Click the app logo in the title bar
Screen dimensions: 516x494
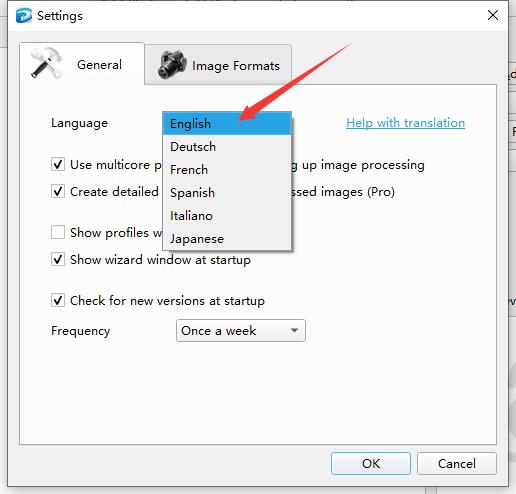(x=24, y=16)
